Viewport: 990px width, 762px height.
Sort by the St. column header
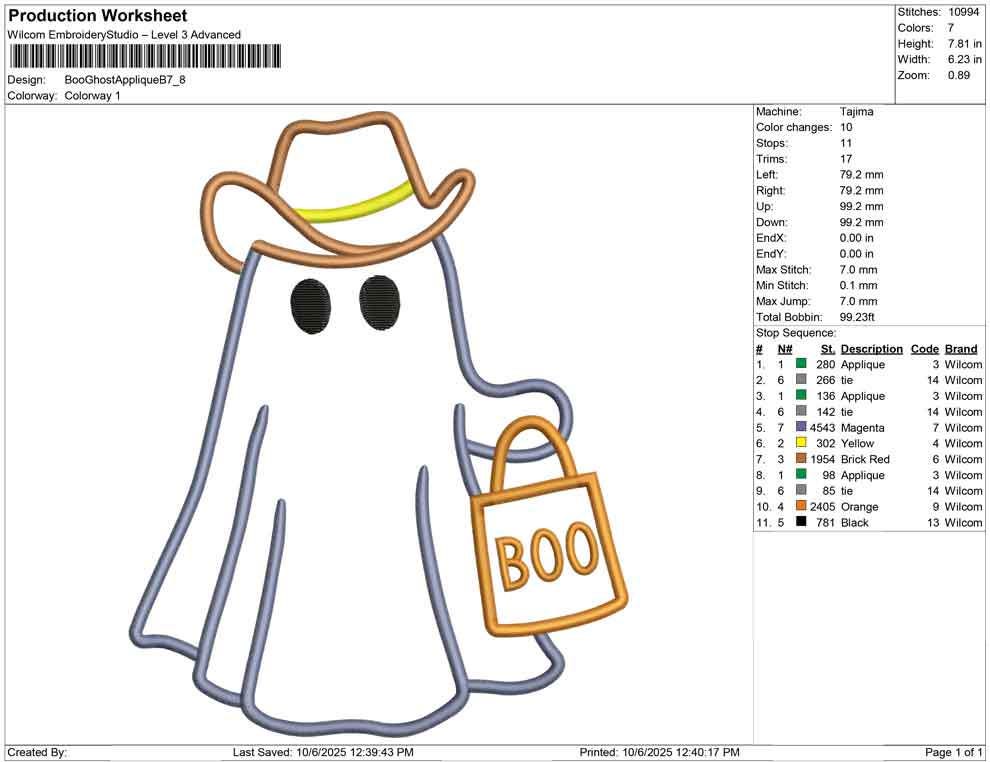[827, 348]
